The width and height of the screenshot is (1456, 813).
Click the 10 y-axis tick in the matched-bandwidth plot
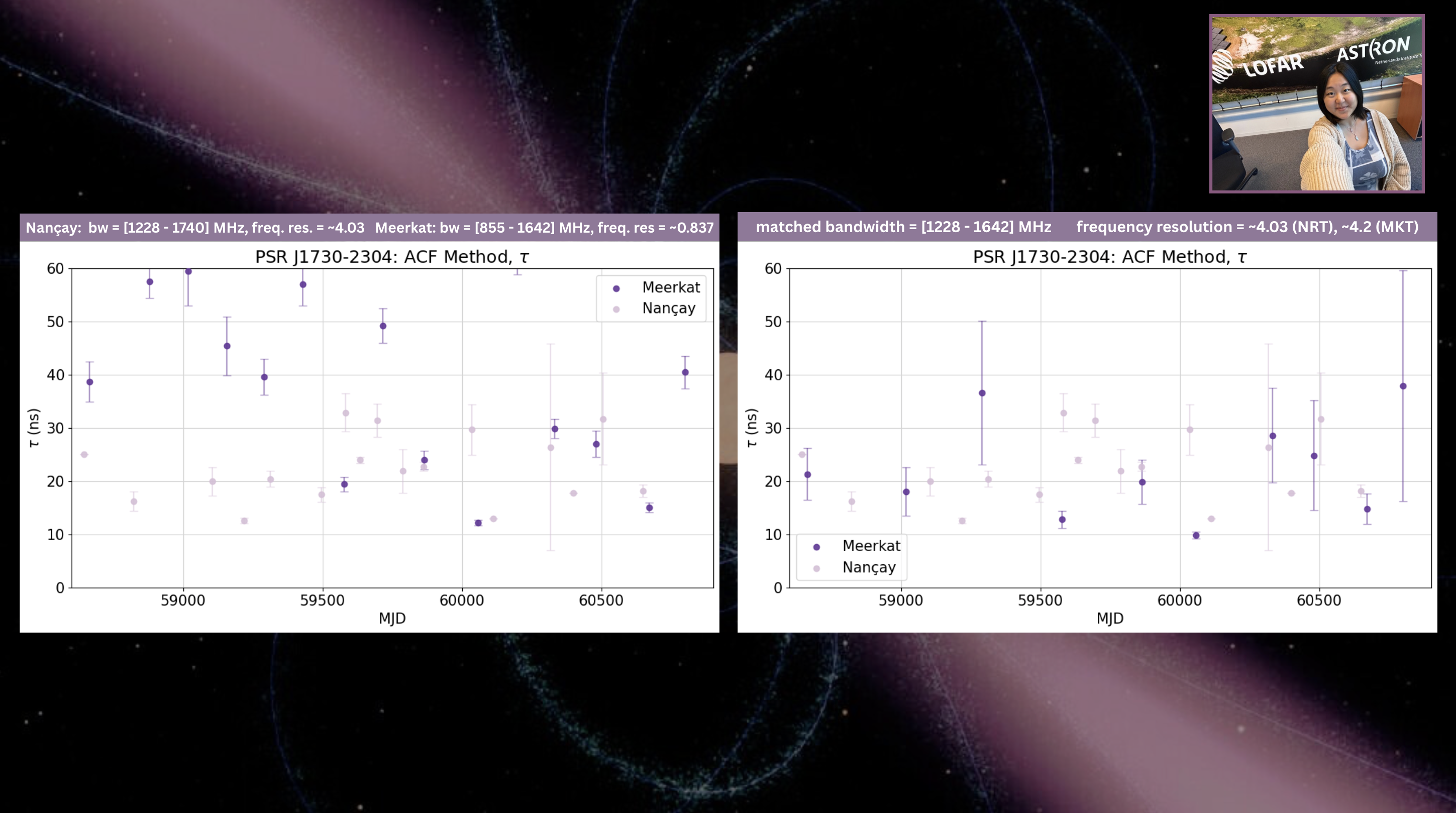773,535
